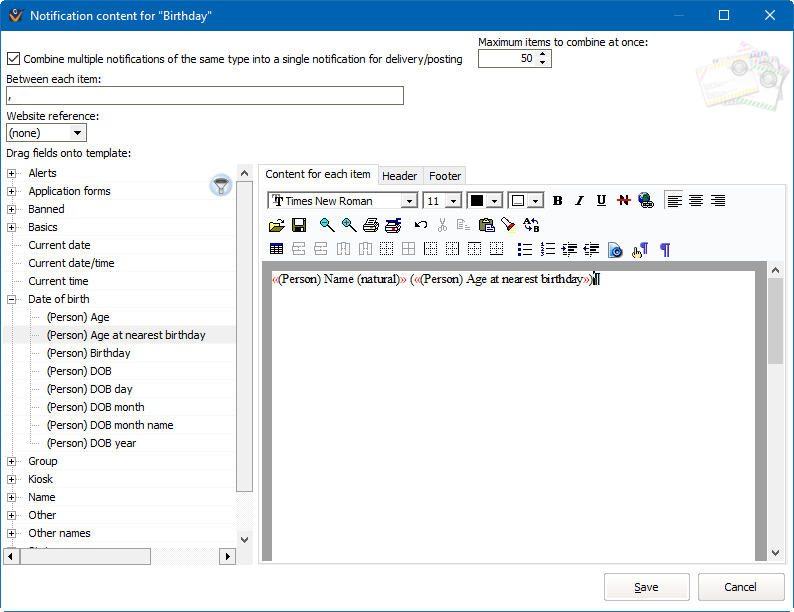794x612 pixels.
Task: Open the black text color picker
Action: click(x=493, y=201)
